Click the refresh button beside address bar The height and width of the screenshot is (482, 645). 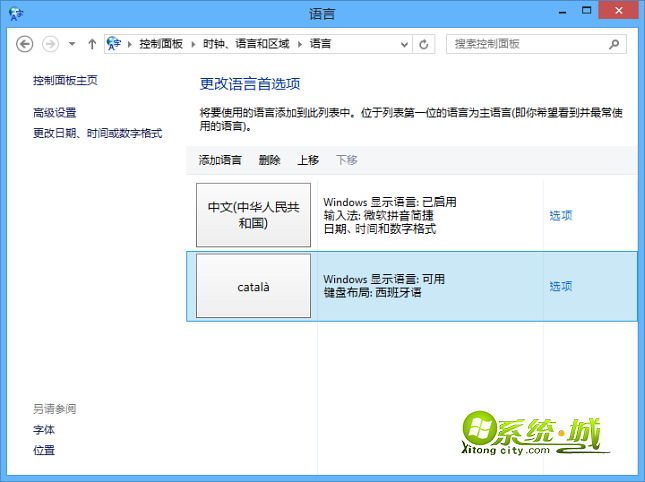click(424, 44)
